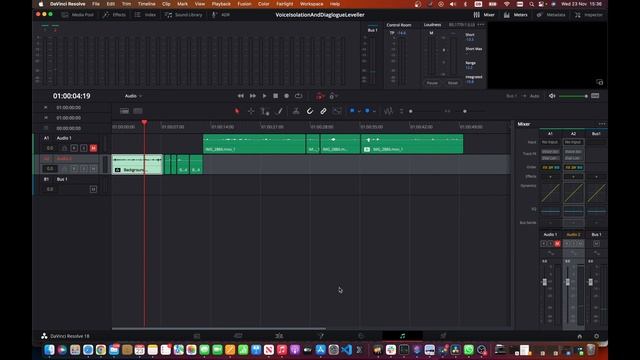The width and height of the screenshot is (640, 360).
Task: Open the Fusion menu
Action: coord(244,4)
